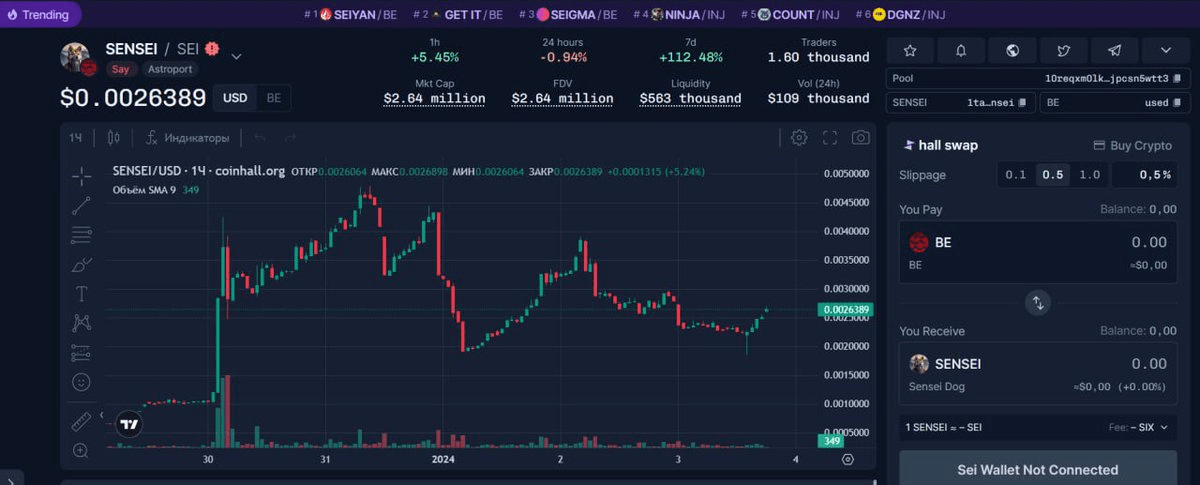Swap pay and receive tokens

click(1038, 302)
